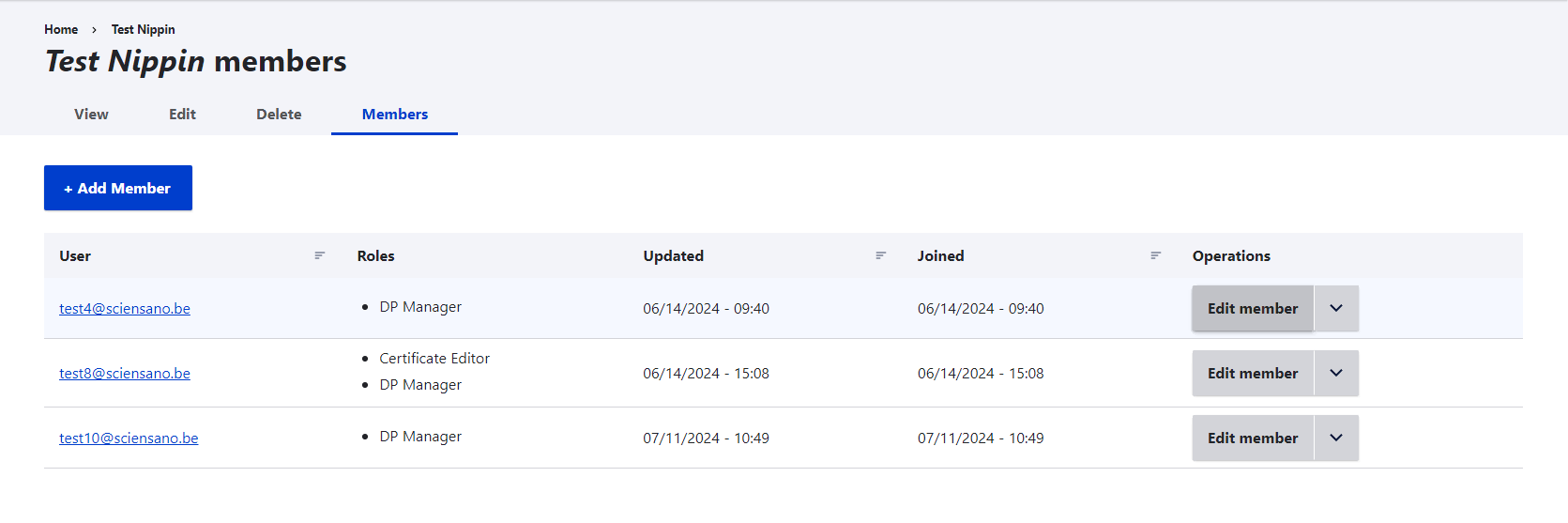Open test8@sciensano.be user link

pyautogui.click(x=125, y=374)
